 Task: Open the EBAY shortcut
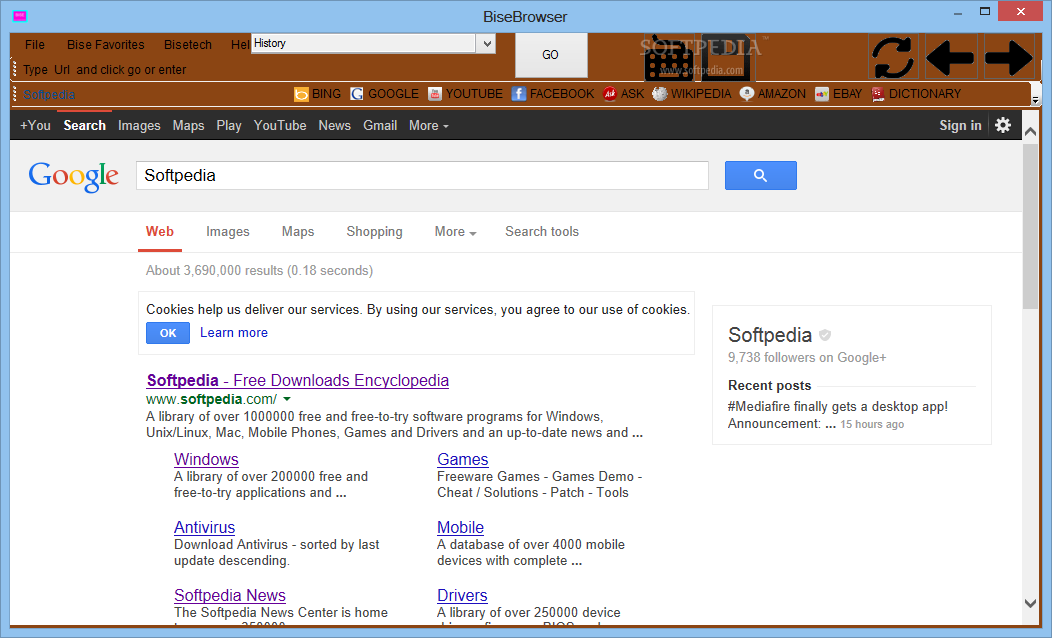tap(839, 94)
